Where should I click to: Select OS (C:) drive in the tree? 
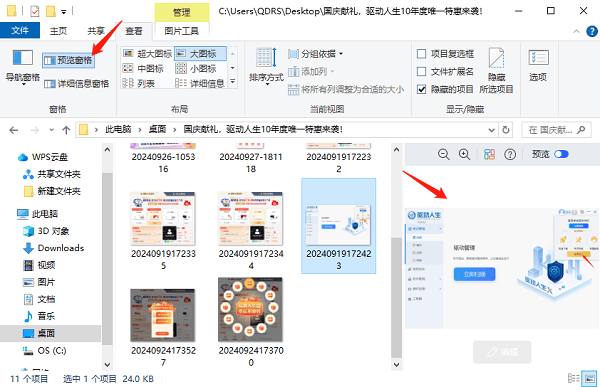44,350
